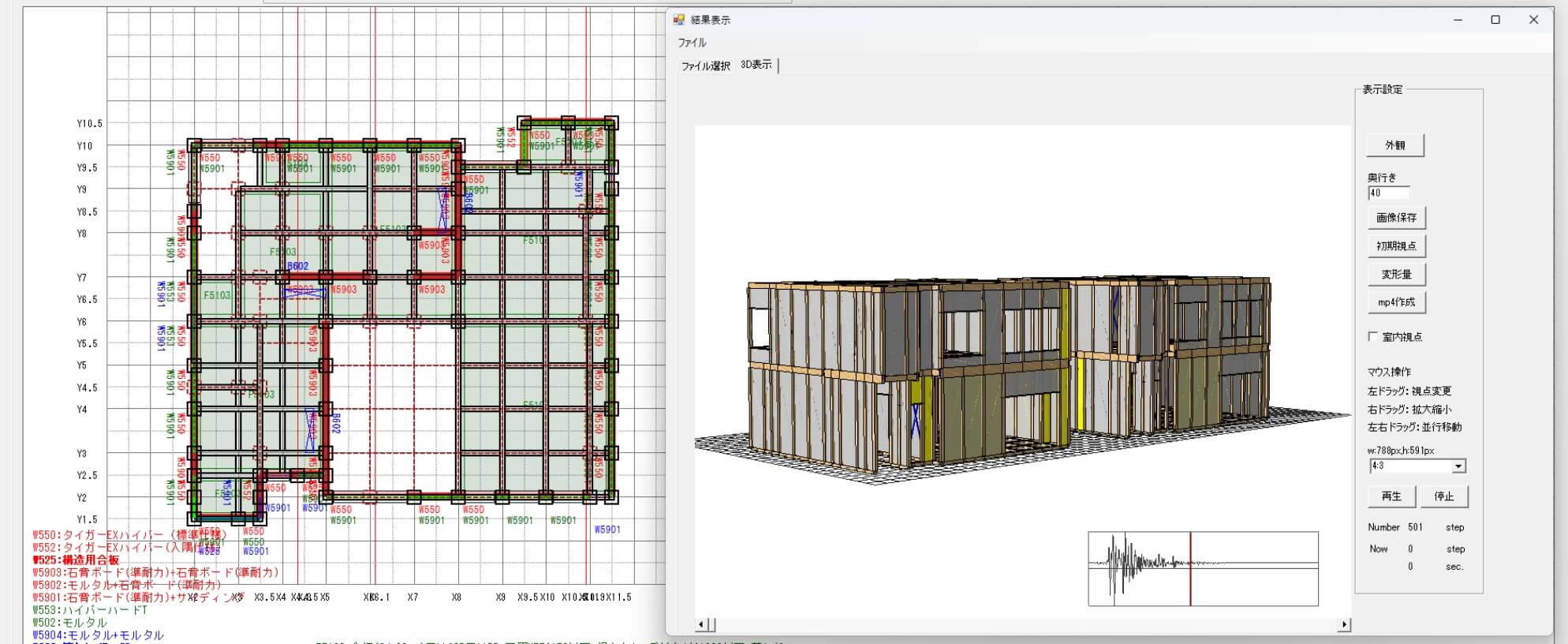Click the Y1.5 axis label
The image size is (1568, 644).
[87, 519]
